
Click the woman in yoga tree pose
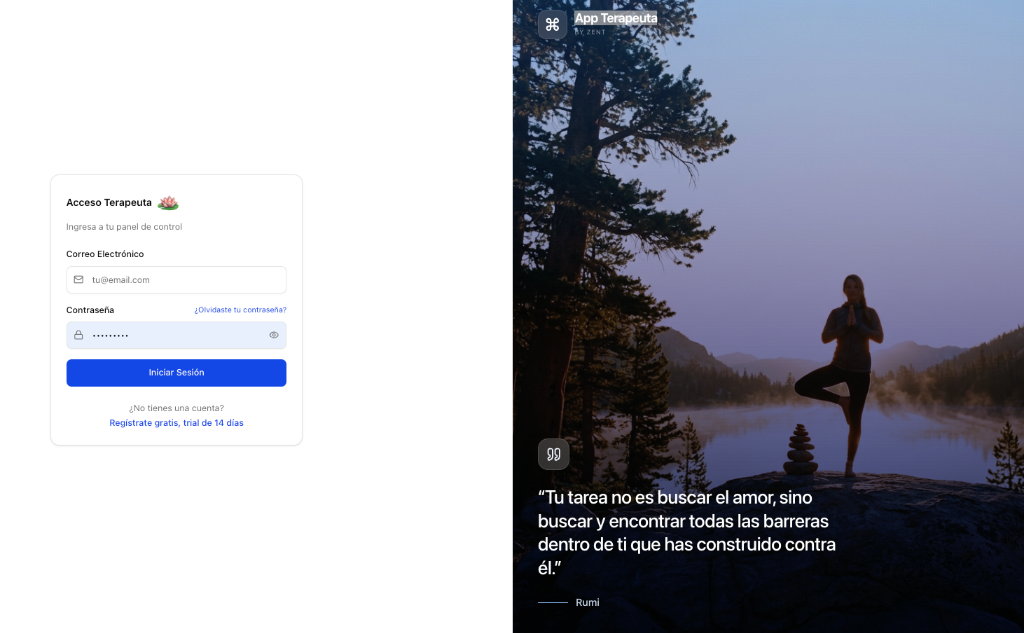841,374
